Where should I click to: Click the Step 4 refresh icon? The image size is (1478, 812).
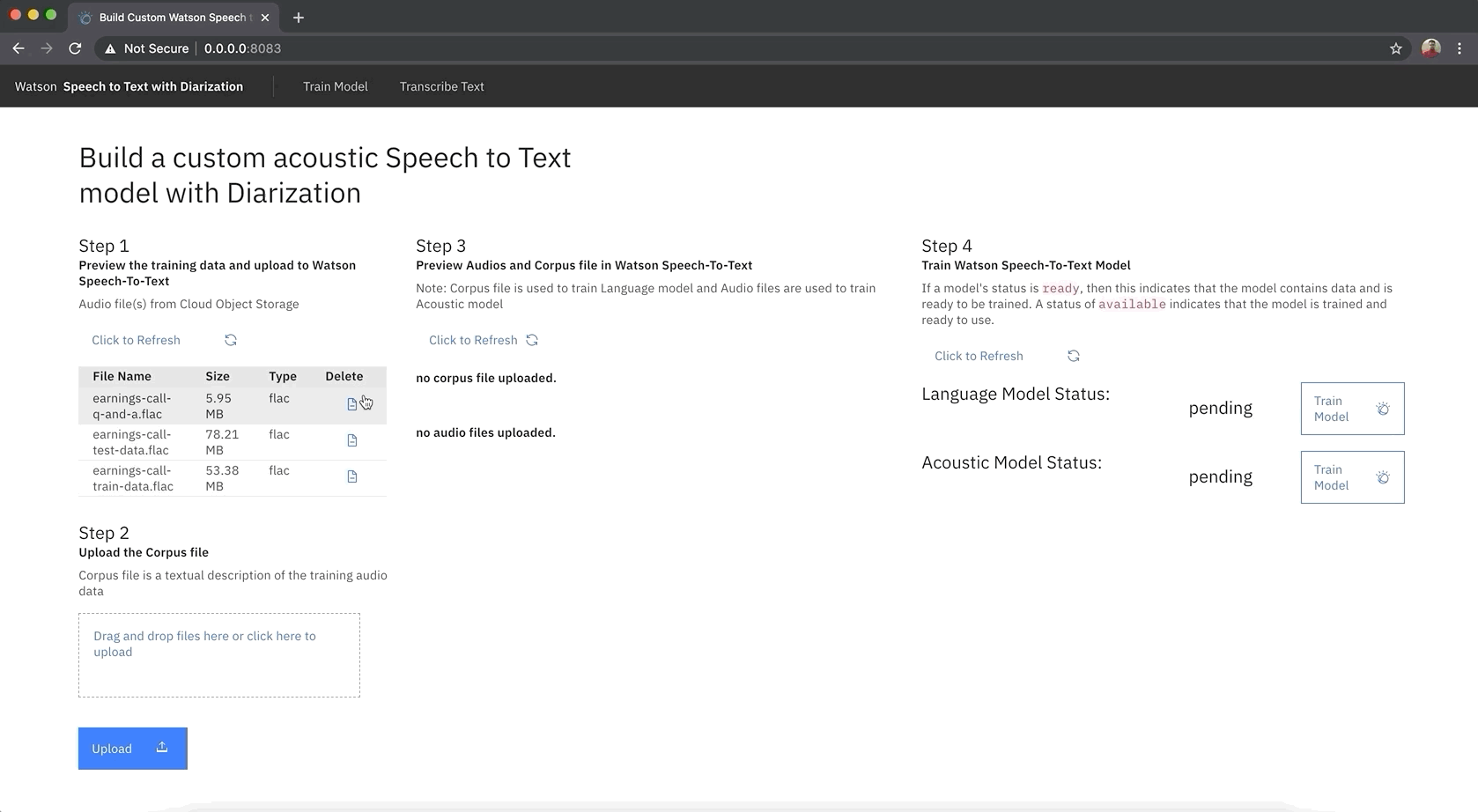pyautogui.click(x=1074, y=356)
